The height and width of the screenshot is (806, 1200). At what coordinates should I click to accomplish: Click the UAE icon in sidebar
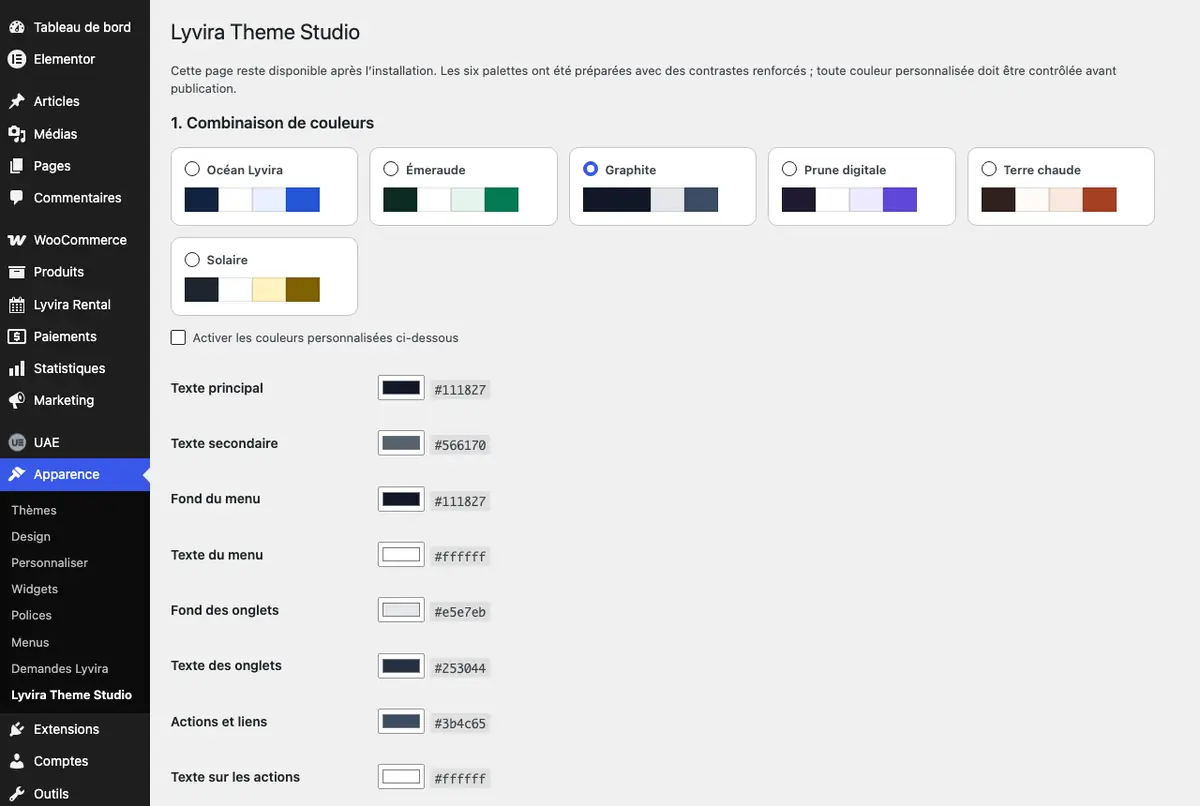click(x=17, y=443)
